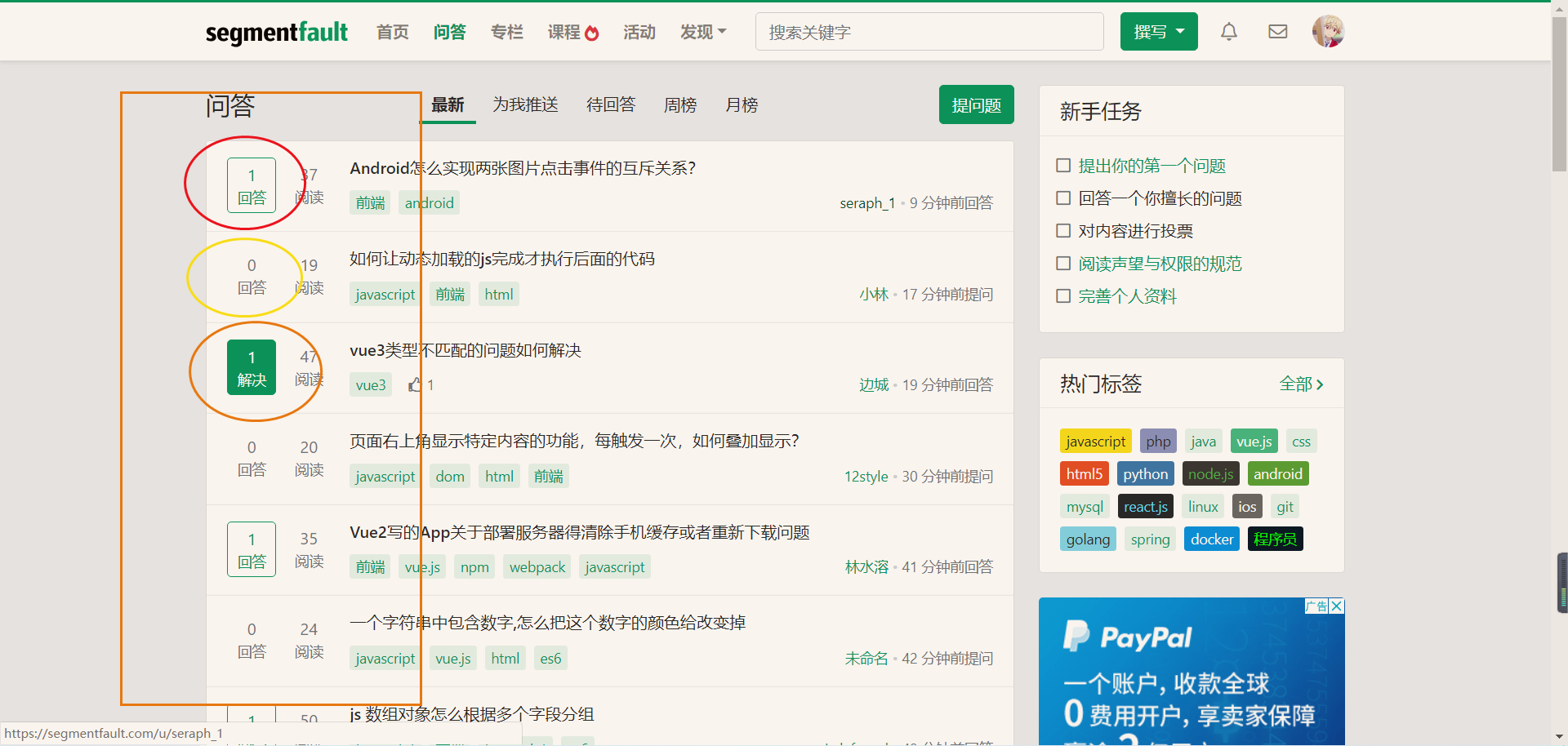Click the 程序员 hot tag
Viewport: 1568px width, 746px height.
[1275, 539]
